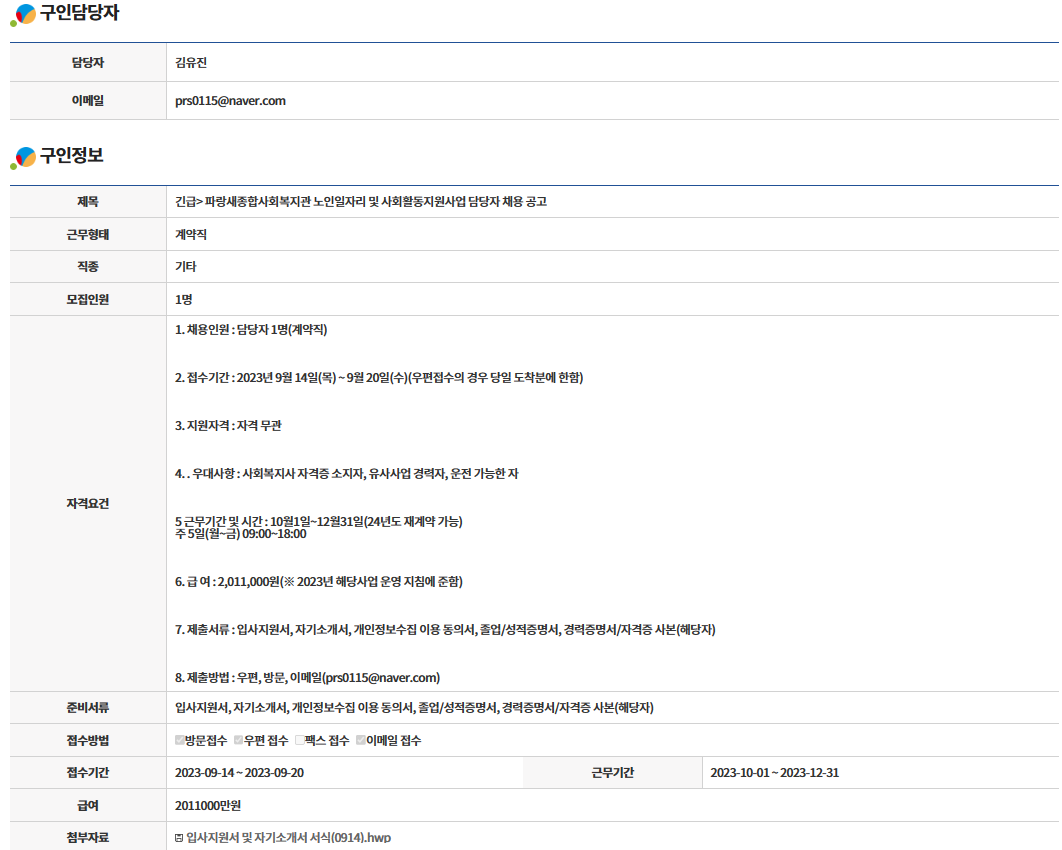Toggle the 우편 접수 checkbox
Image resolution: width=1062 pixels, height=850 pixels.
[x=239, y=741]
